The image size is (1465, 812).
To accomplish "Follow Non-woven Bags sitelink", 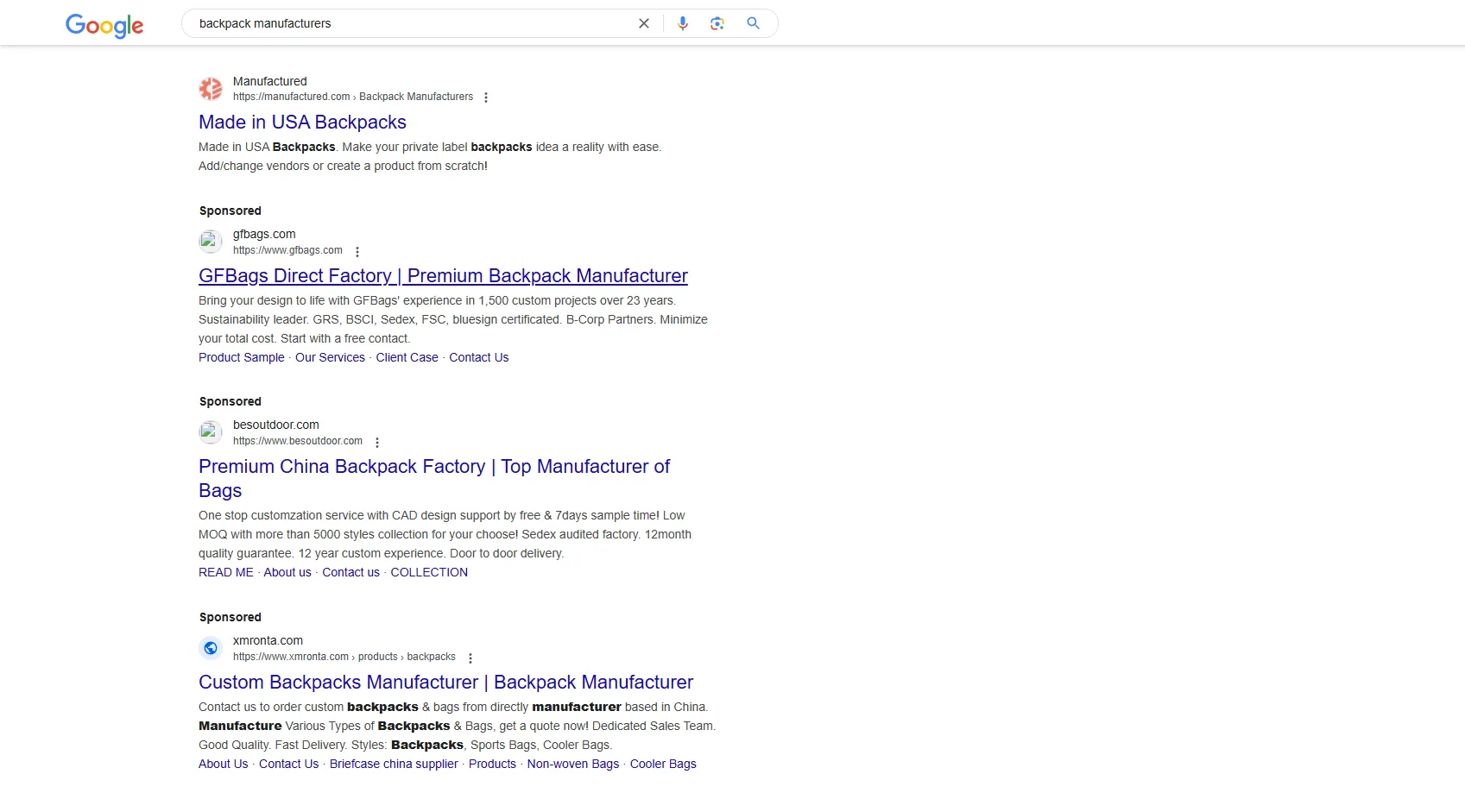I will (x=573, y=764).
